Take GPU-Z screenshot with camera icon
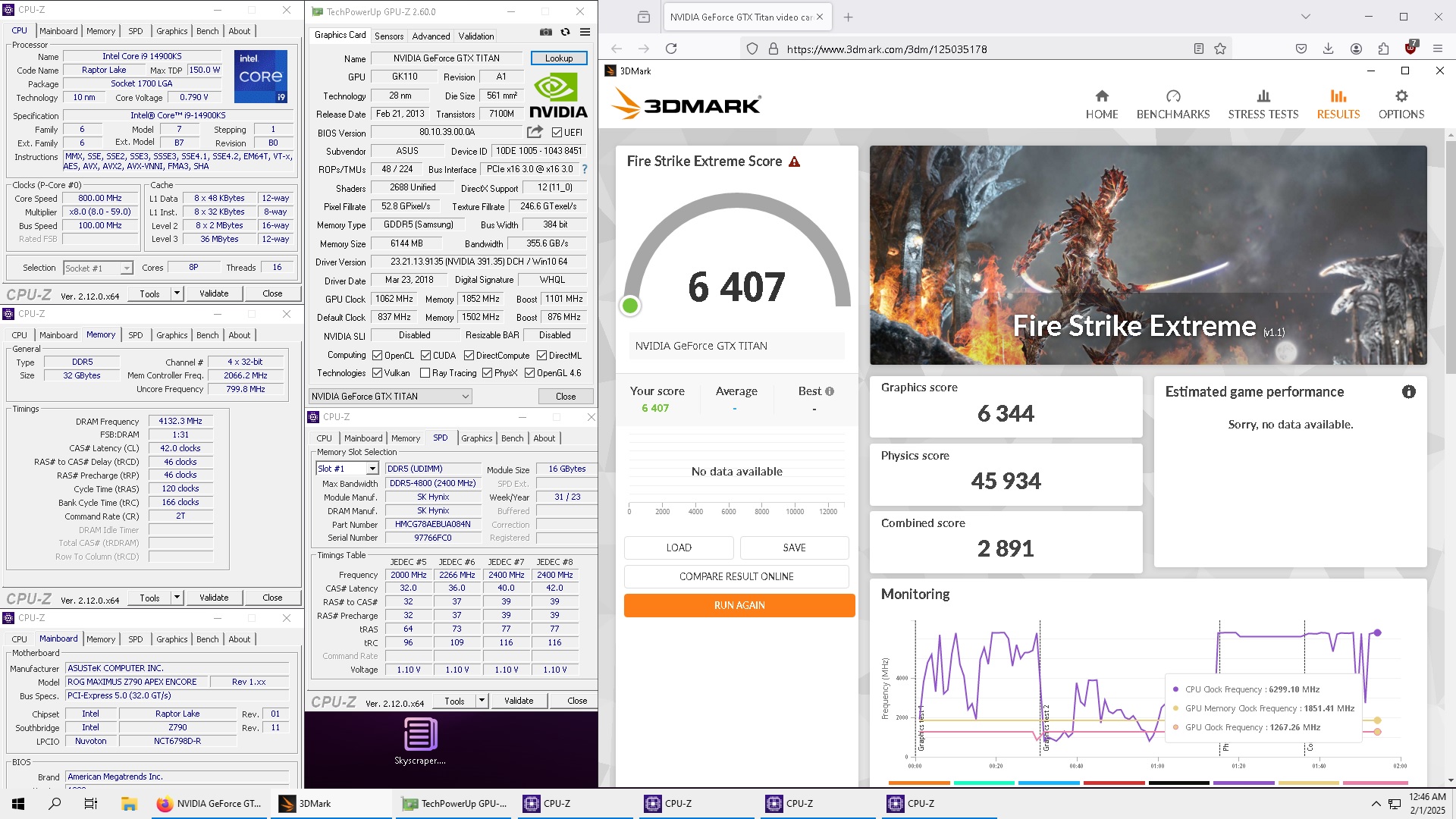The width and height of the screenshot is (1456, 819). pyautogui.click(x=546, y=32)
